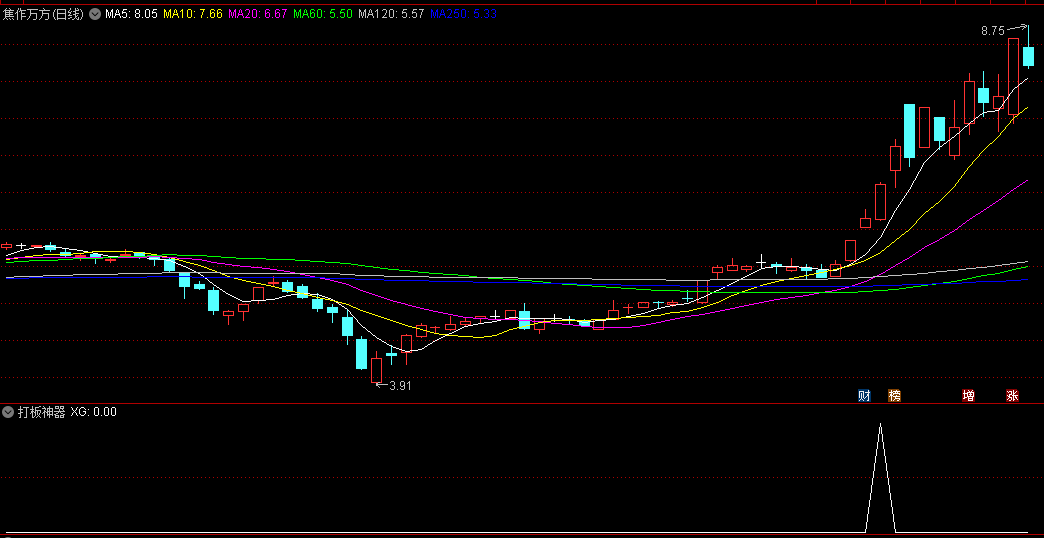Click the MA5: 8.05 label
This screenshot has width=1044, height=538.
(131, 14)
